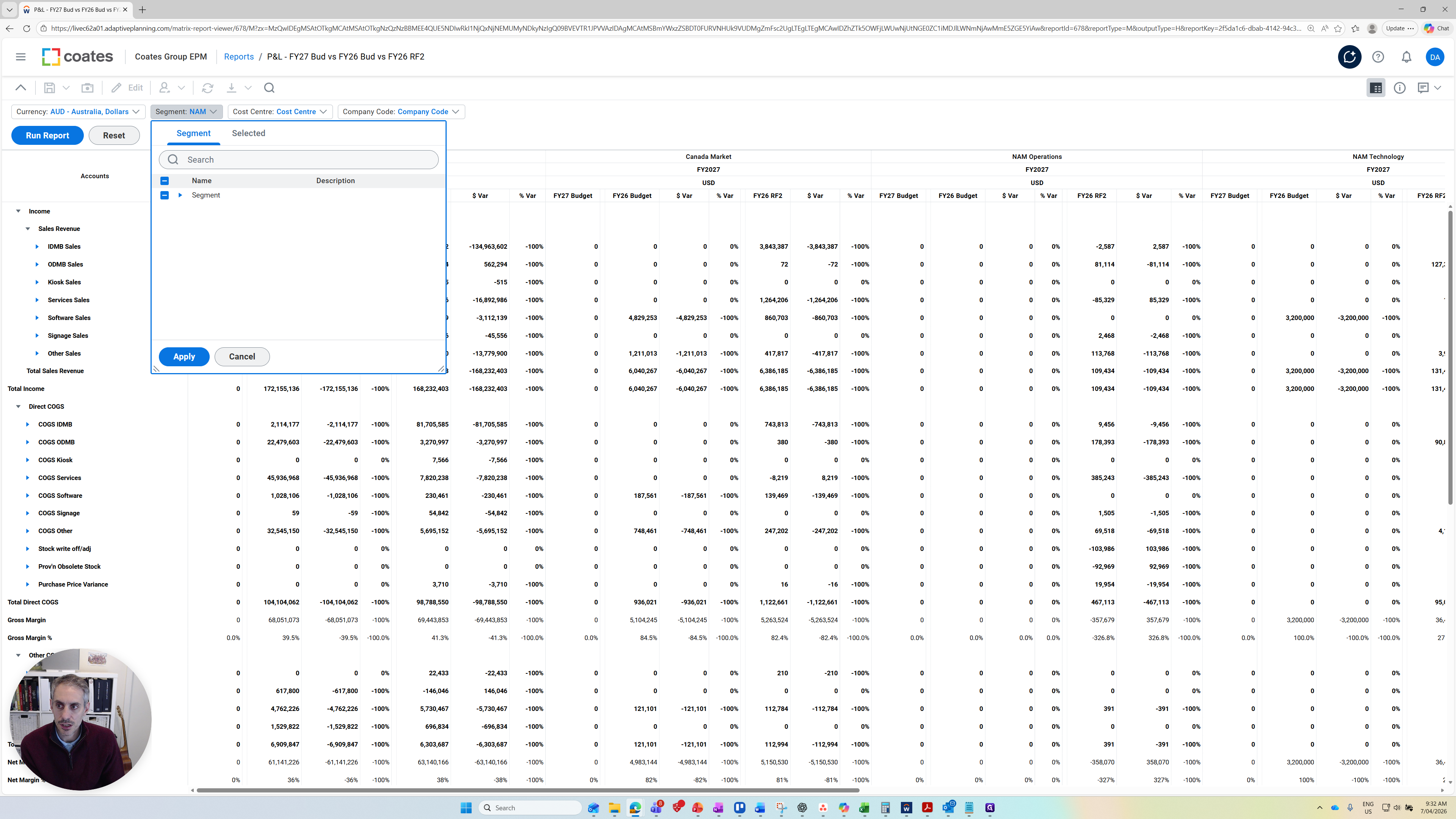Viewport: 1456px width, 819px height.
Task: Click the Segment search field
Action: pos(305,160)
